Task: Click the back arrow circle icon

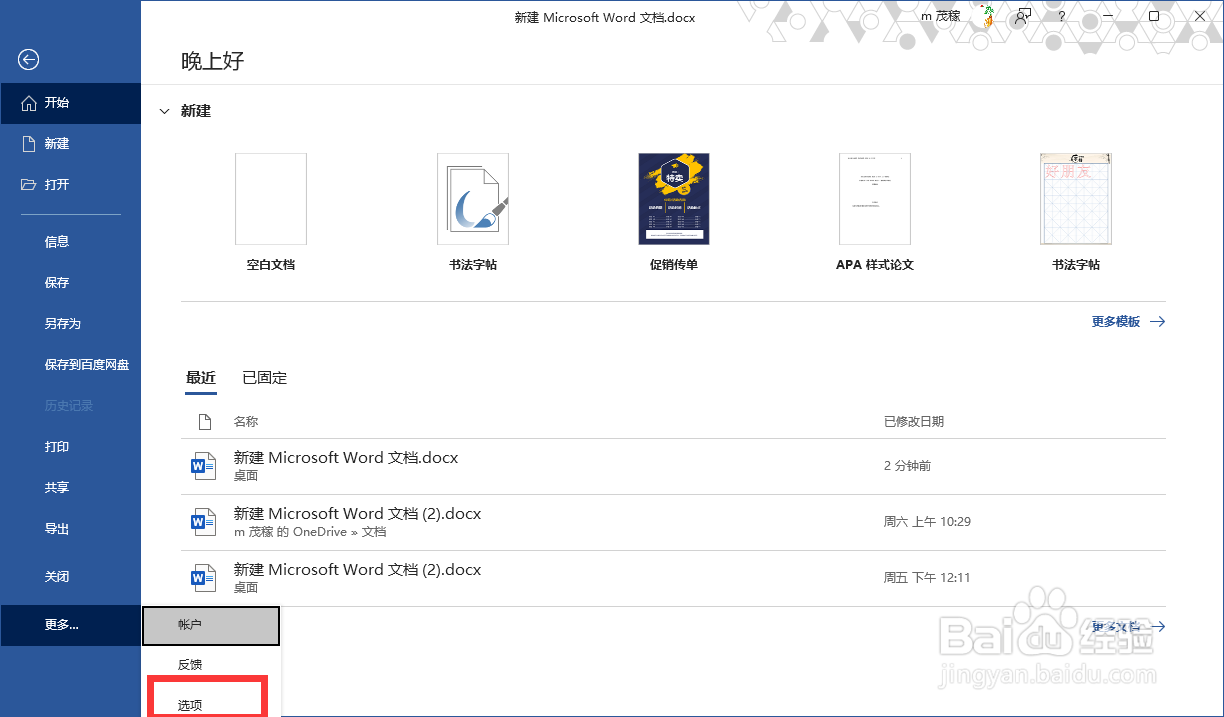Action: (28, 60)
